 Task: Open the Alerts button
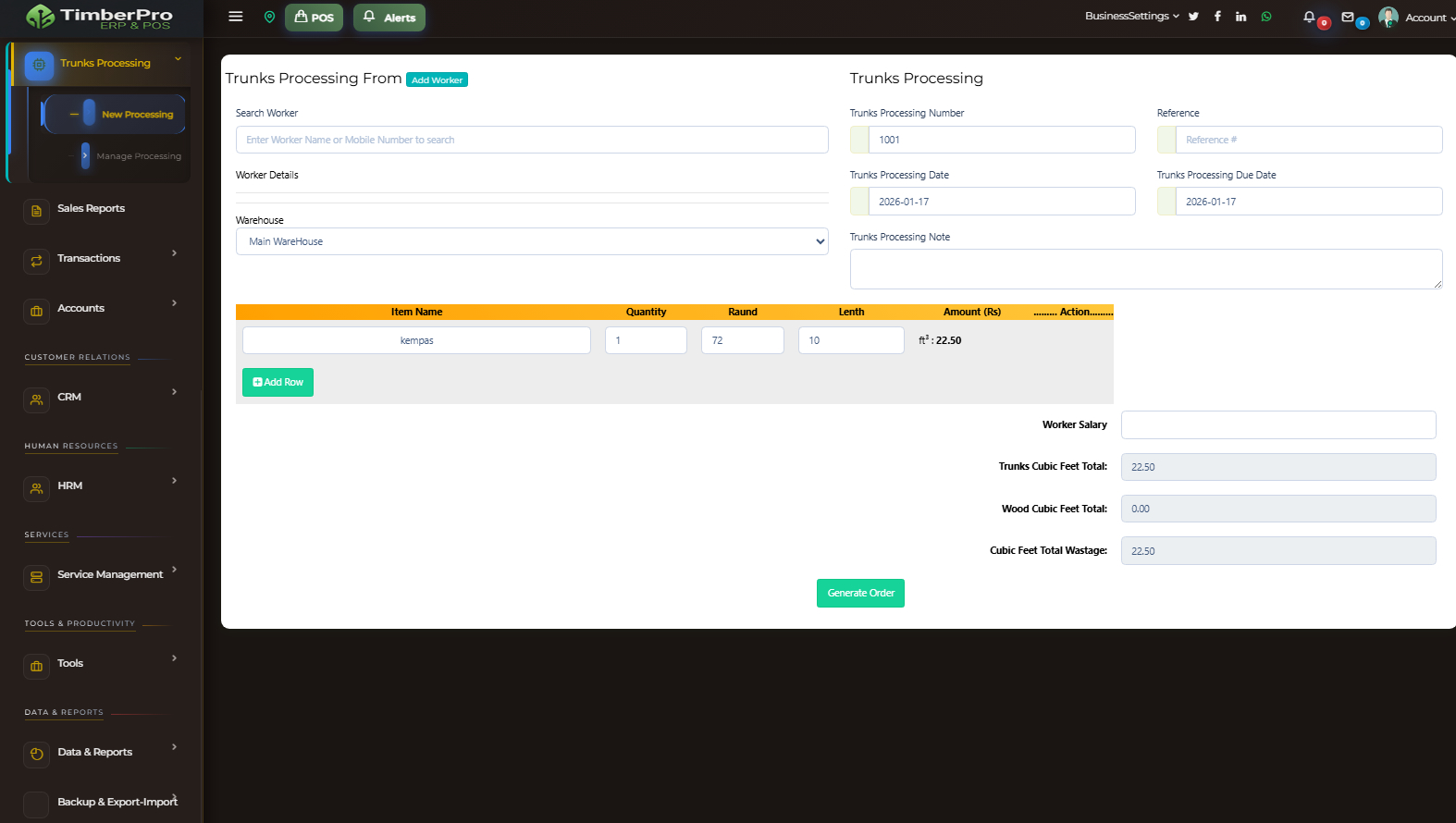389,18
